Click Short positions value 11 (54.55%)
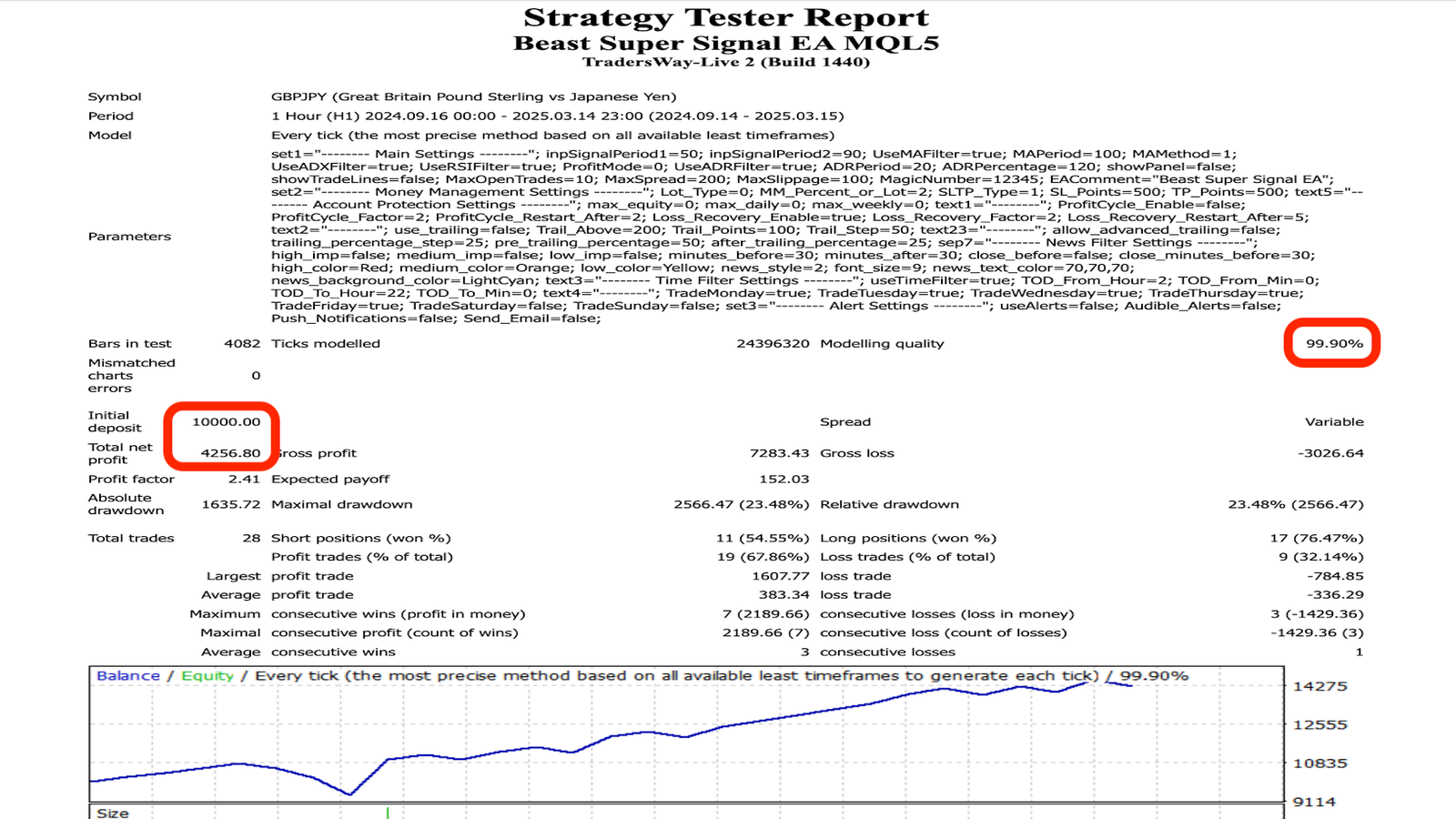This screenshot has height=819, width=1456. click(763, 538)
